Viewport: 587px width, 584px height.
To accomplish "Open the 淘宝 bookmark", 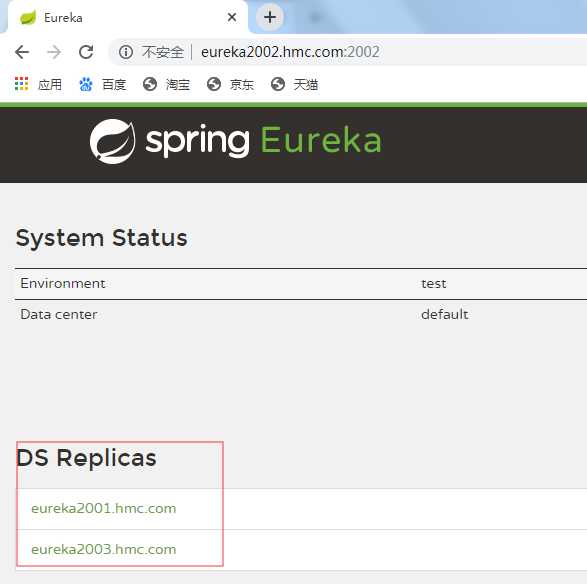I will (166, 84).
